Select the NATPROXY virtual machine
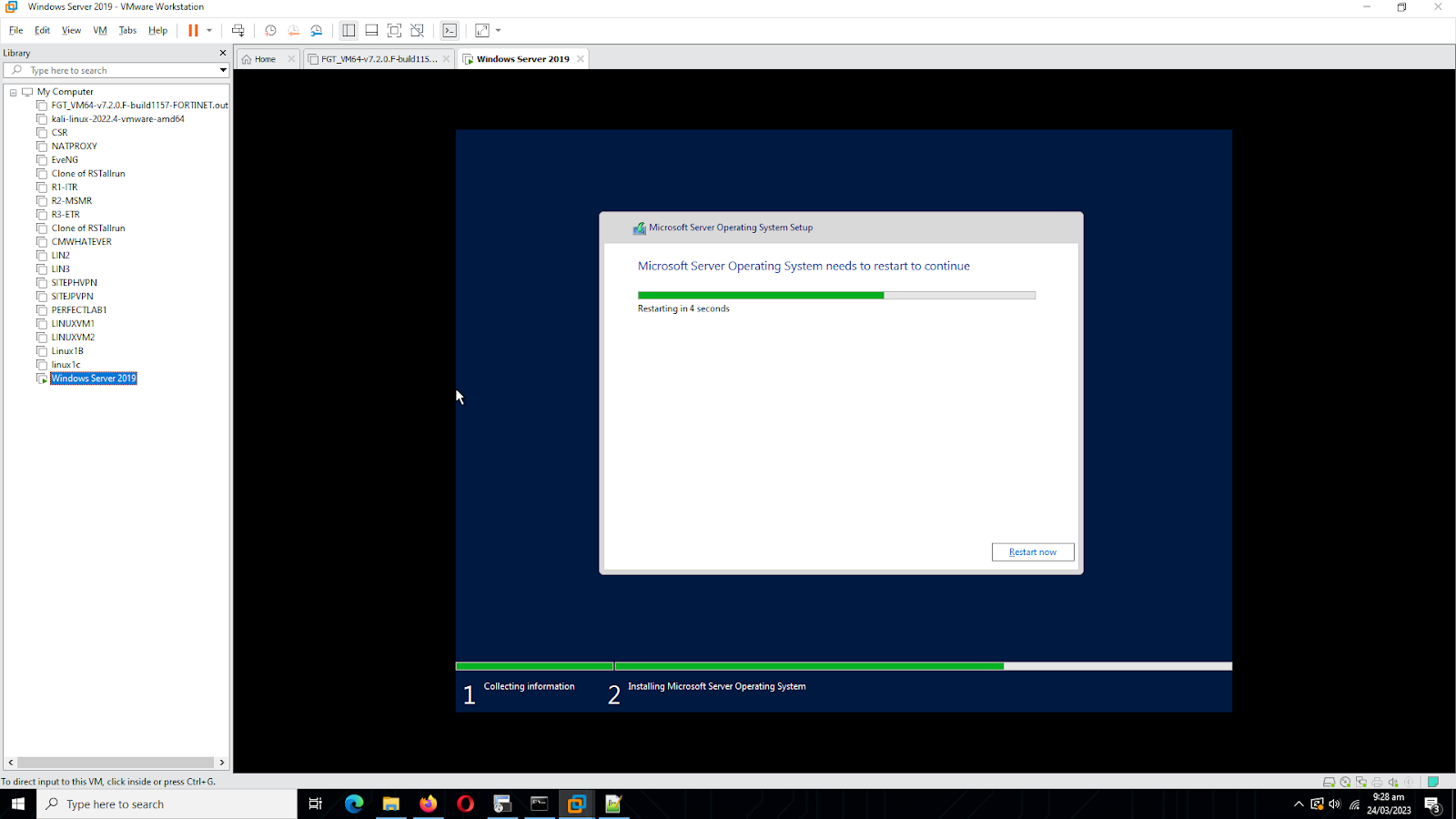 point(74,147)
